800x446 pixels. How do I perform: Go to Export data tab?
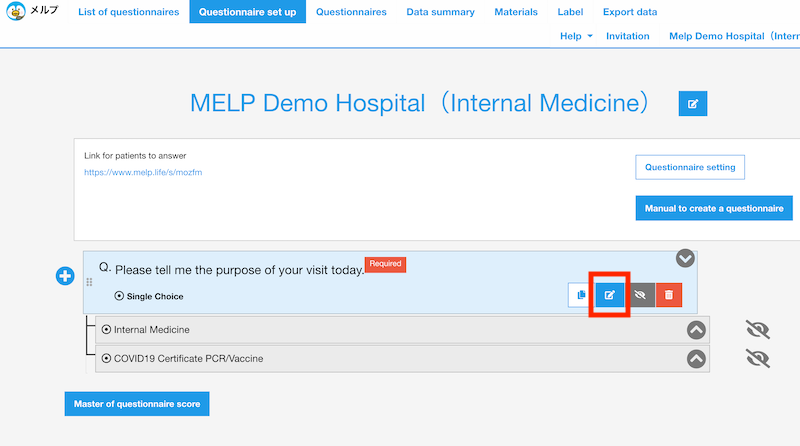coord(630,12)
